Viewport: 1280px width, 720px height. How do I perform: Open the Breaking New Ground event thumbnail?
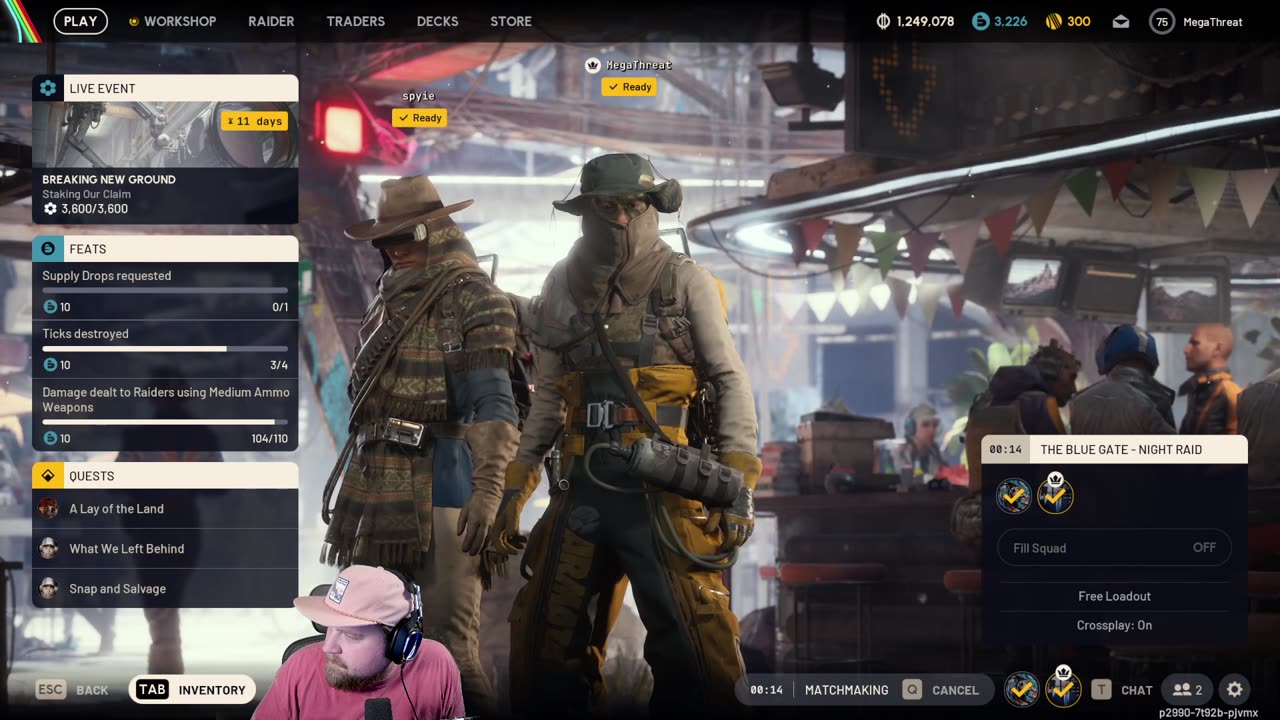click(x=165, y=134)
